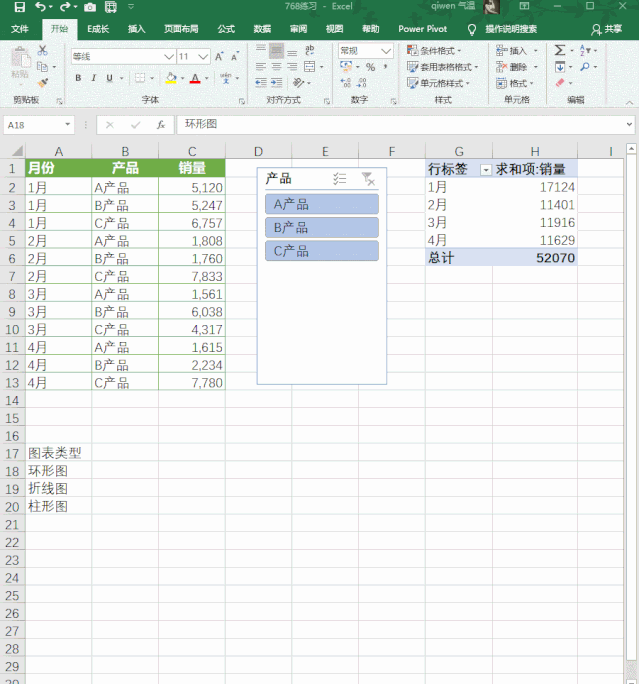Screen dimensions: 639x684
Task: Click the AutoSum sigma icon
Action: tap(560, 50)
